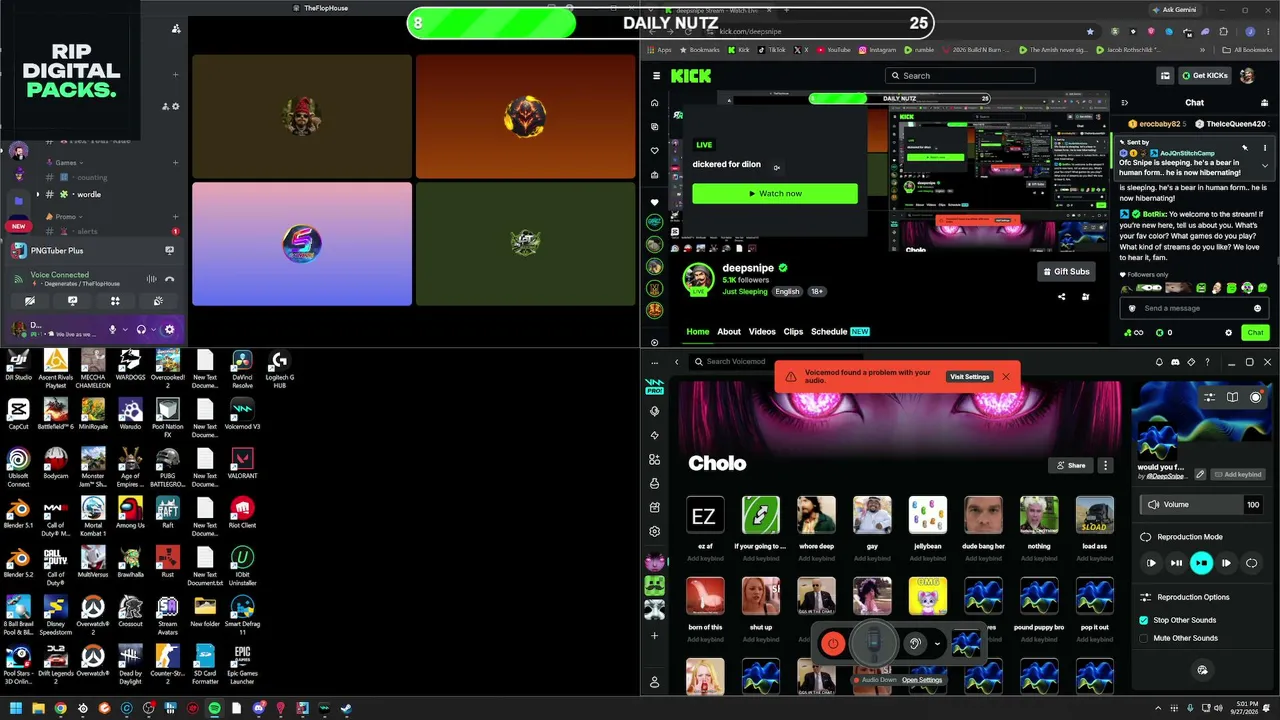
Task: Open the Kick hamburger menu
Action: pyautogui.click(x=656, y=76)
